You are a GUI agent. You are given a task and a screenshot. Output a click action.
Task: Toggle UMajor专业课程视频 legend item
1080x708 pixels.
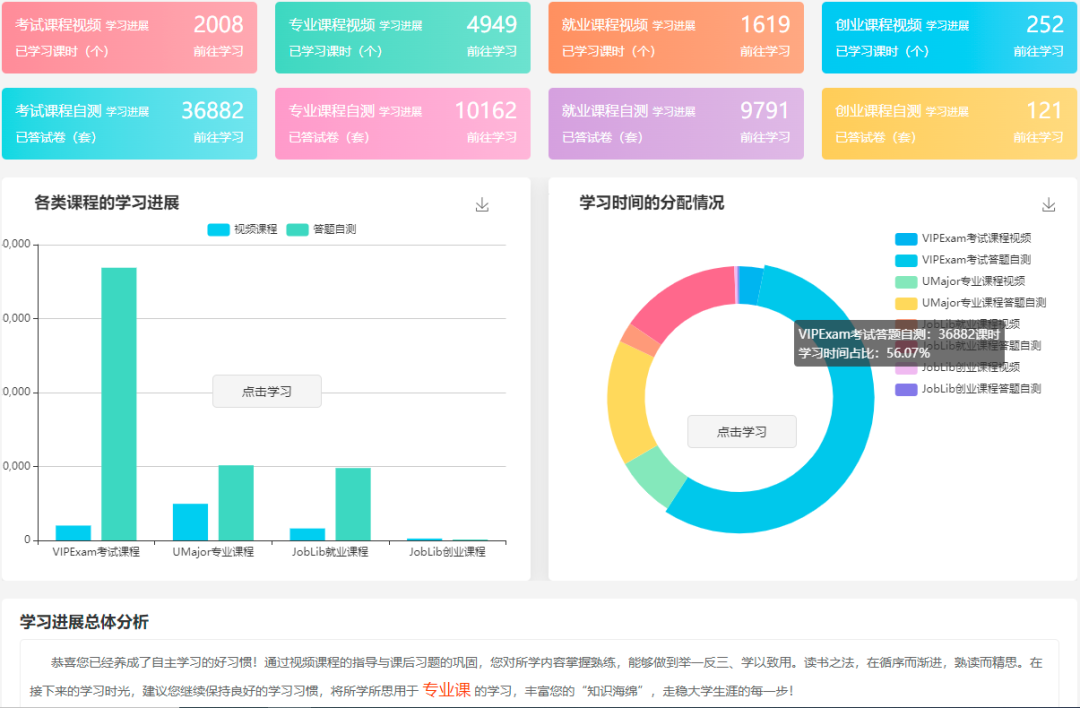click(960, 281)
